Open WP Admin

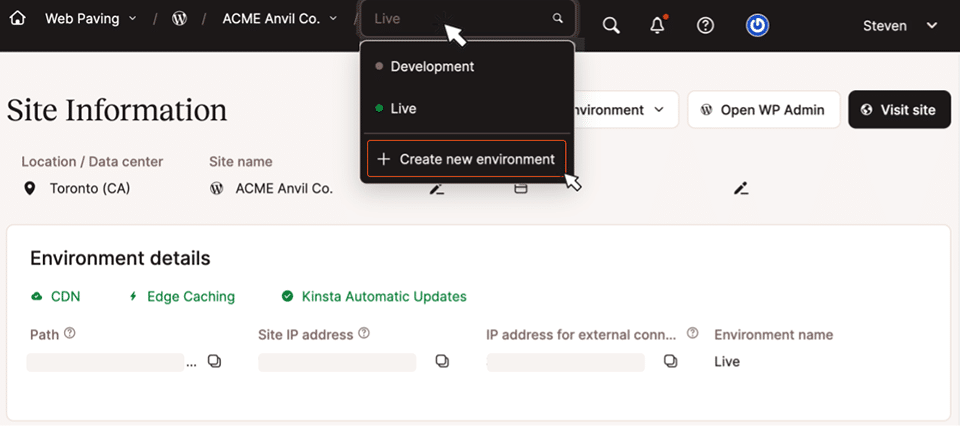pyautogui.click(x=762, y=110)
